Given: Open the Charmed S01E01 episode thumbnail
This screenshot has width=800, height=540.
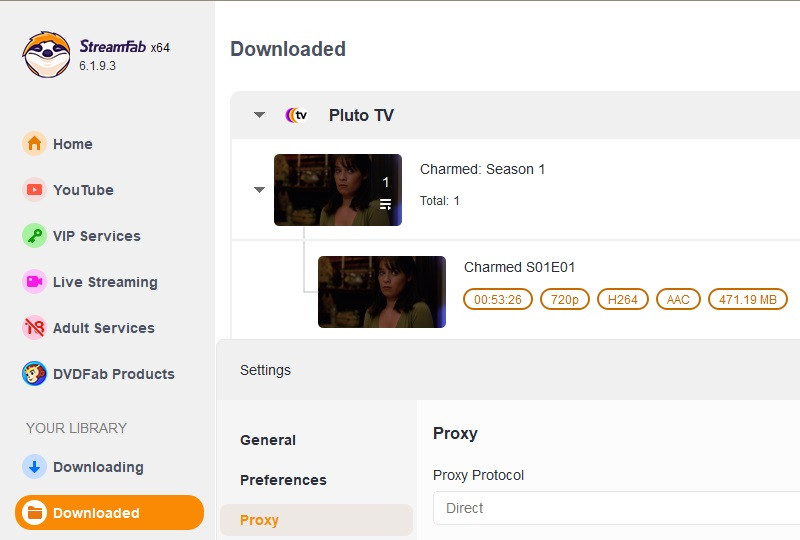Looking at the screenshot, I should [382, 292].
